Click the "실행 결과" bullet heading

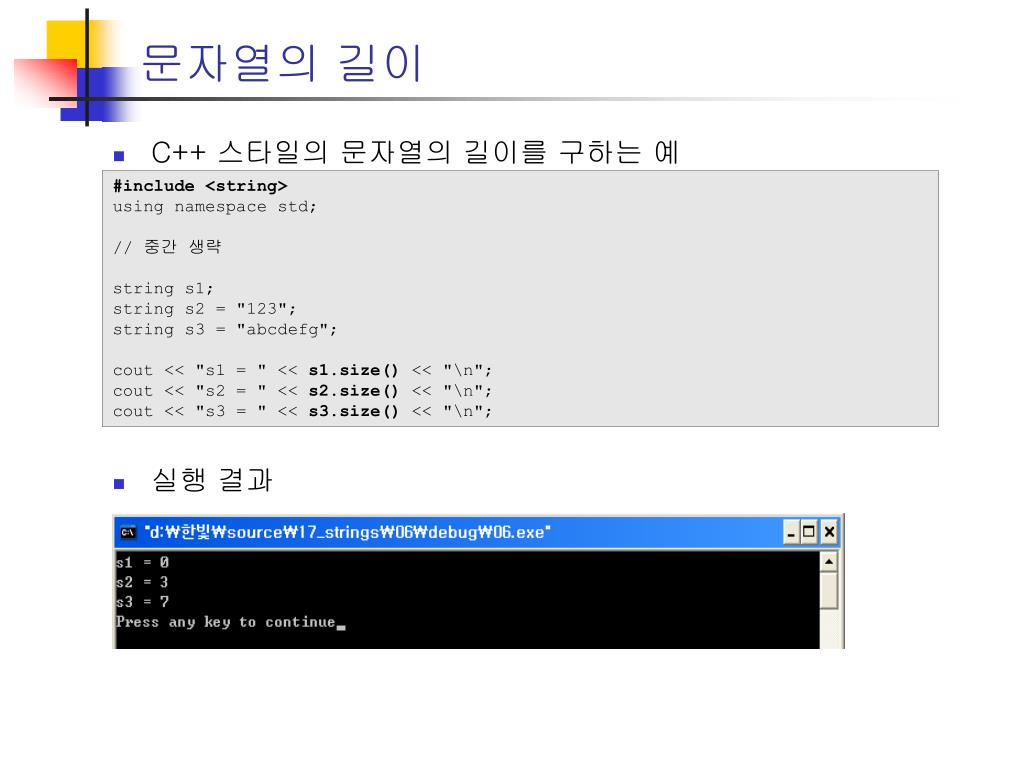pos(212,480)
